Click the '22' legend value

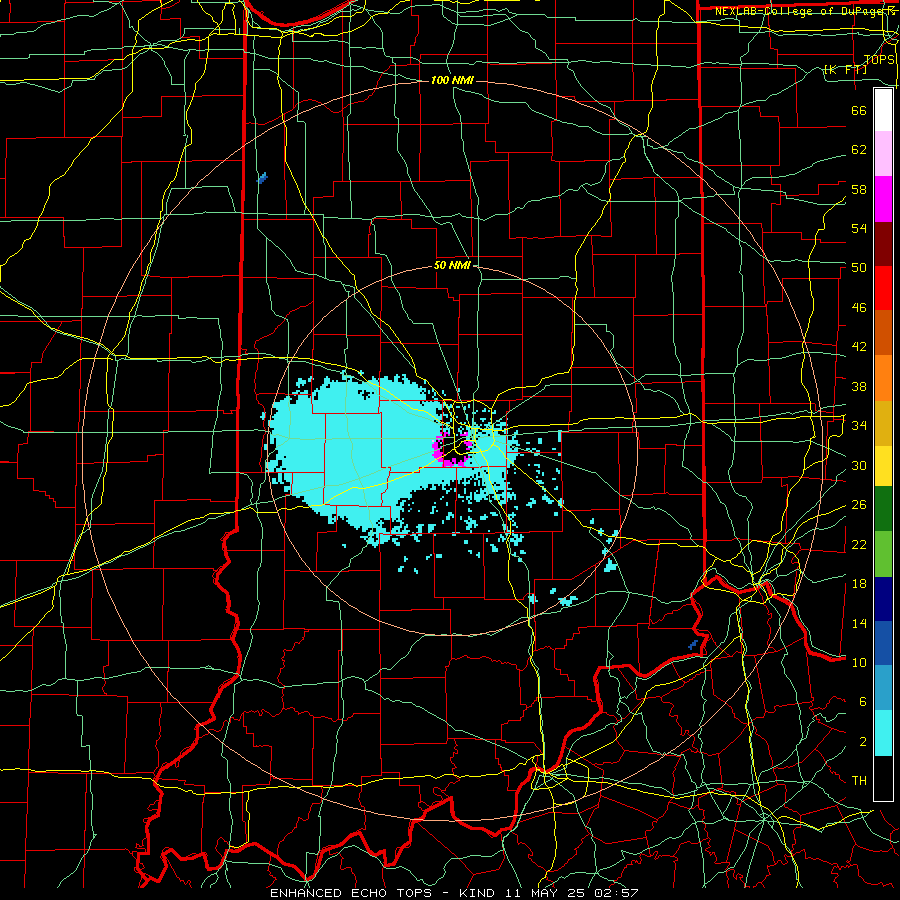click(x=859, y=545)
